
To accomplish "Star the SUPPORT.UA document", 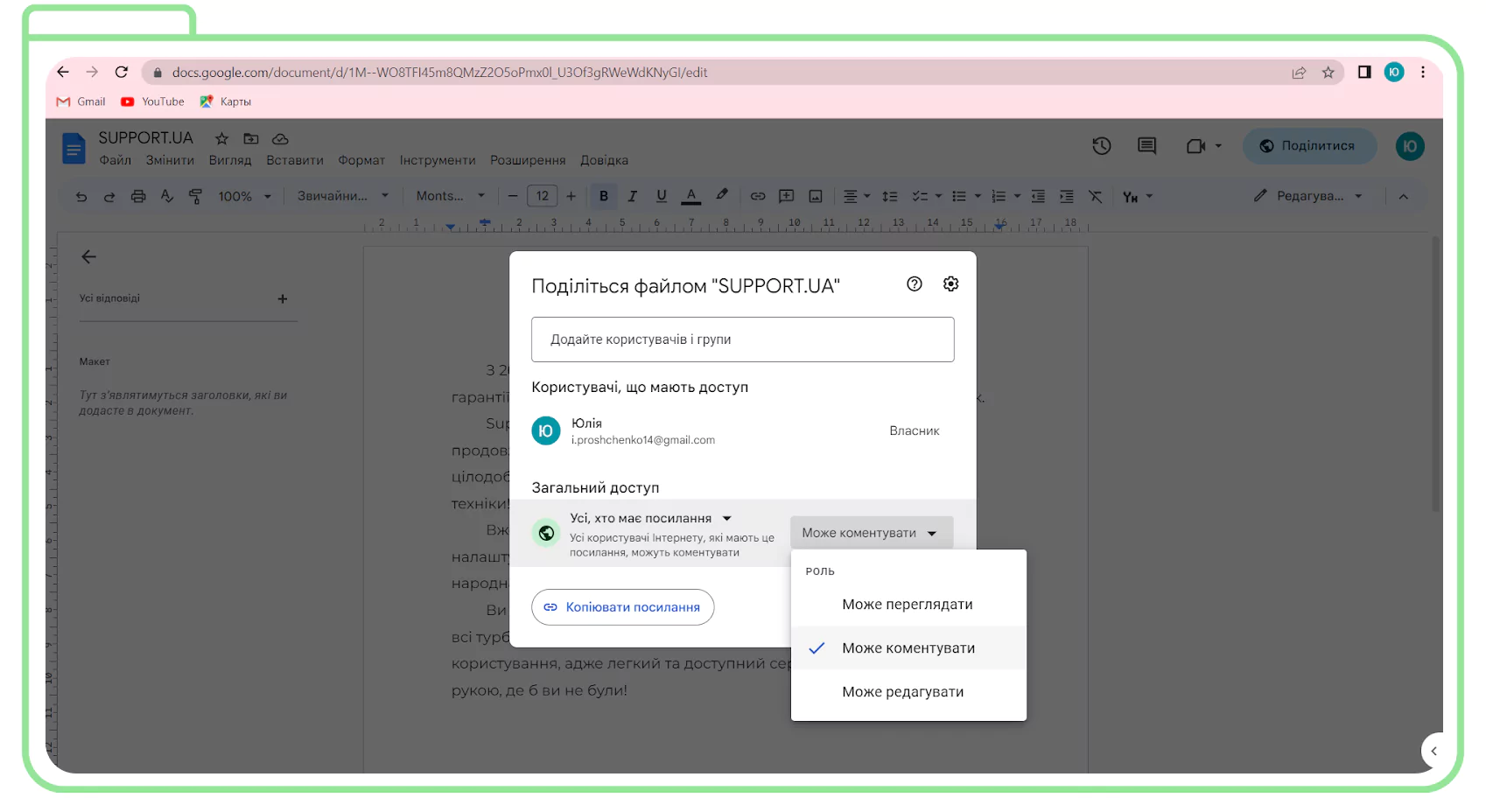I will (x=222, y=138).
